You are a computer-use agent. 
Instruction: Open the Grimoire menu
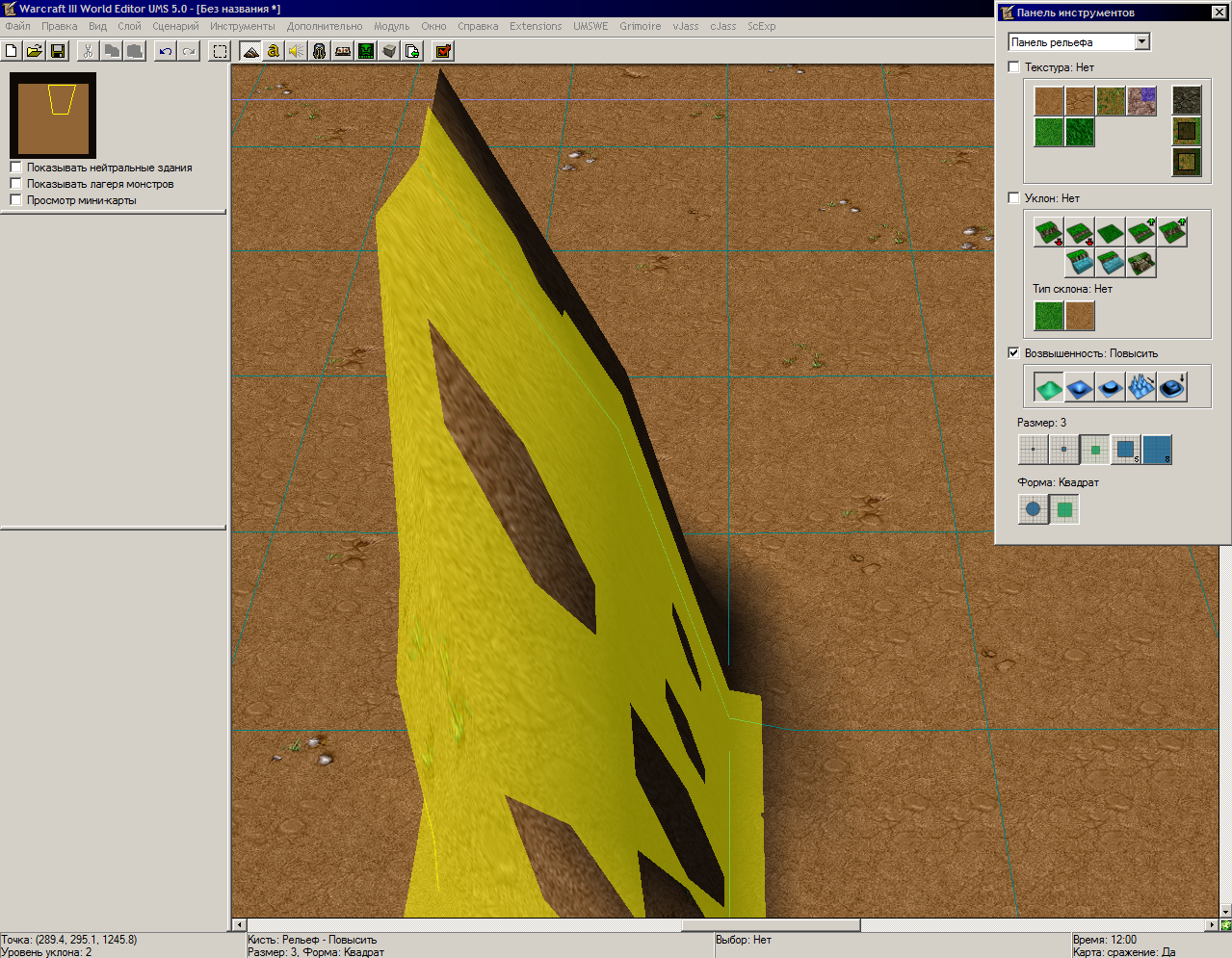click(x=641, y=26)
